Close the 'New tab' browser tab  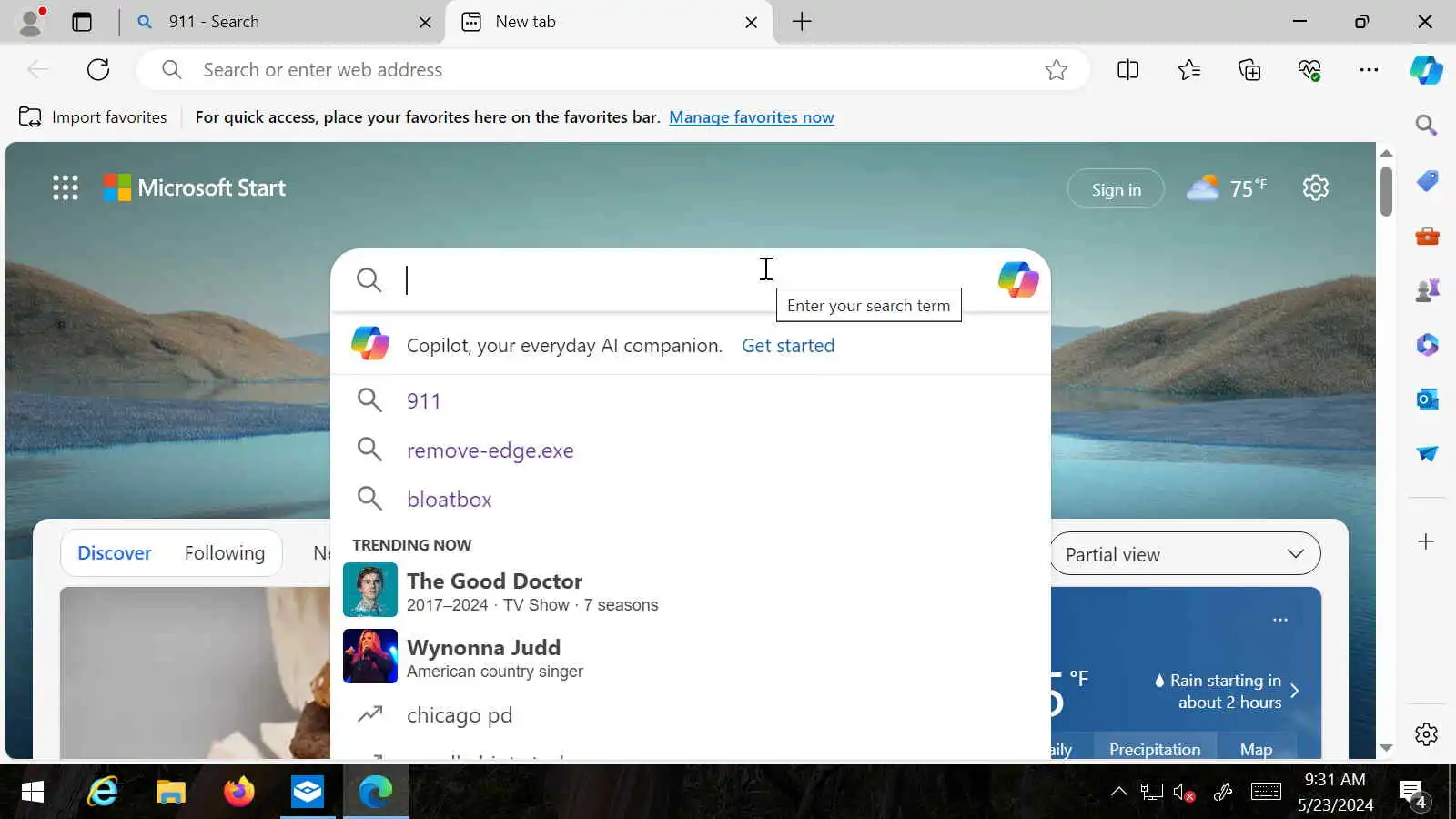click(751, 22)
